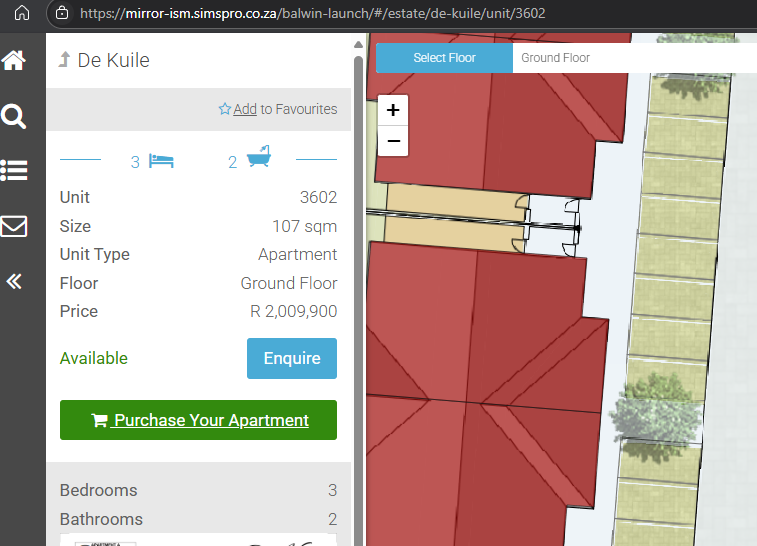The image size is (757, 546).
Task: Click Purchase Your Apartment button
Action: (x=198, y=420)
